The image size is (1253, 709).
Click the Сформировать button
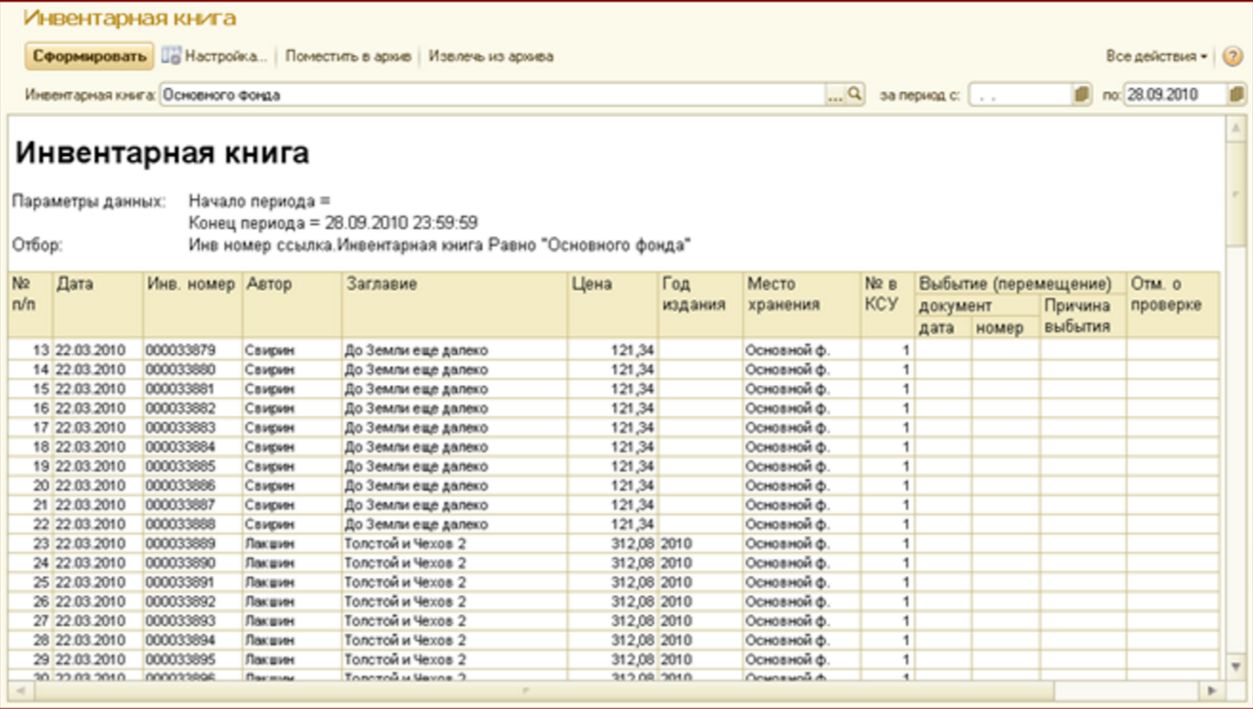[x=89, y=57]
